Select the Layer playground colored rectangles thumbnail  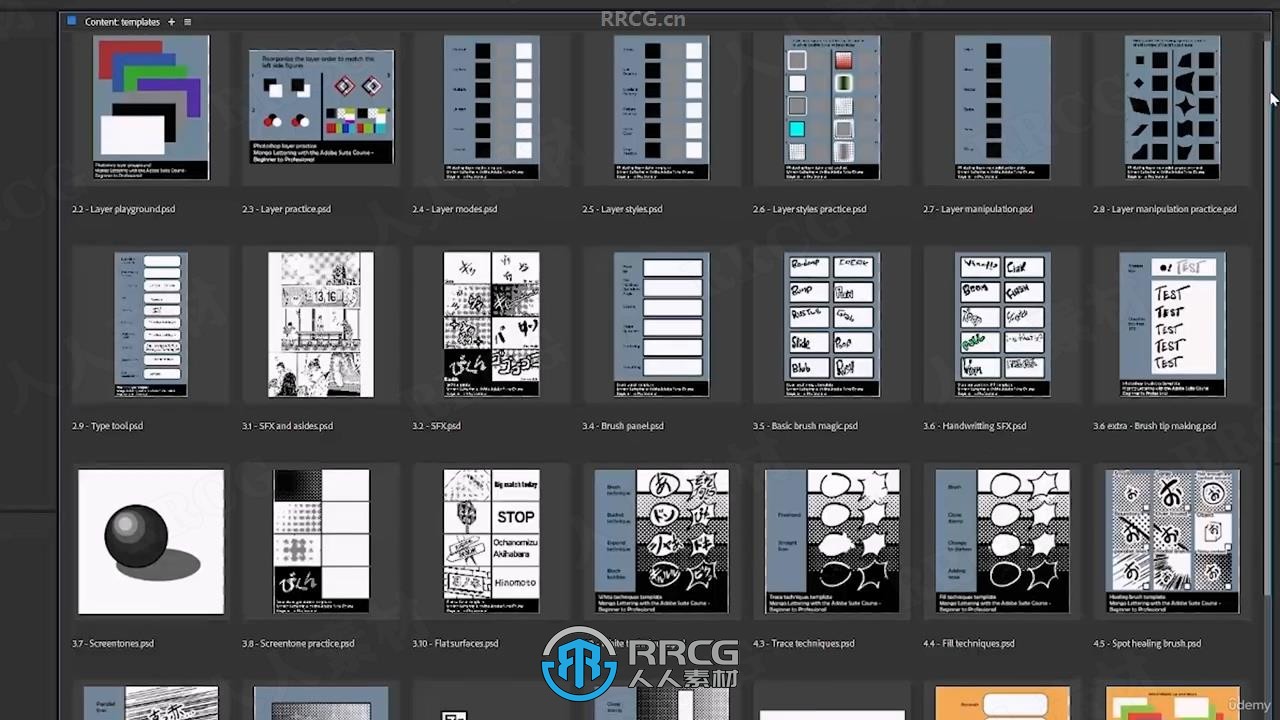point(151,108)
